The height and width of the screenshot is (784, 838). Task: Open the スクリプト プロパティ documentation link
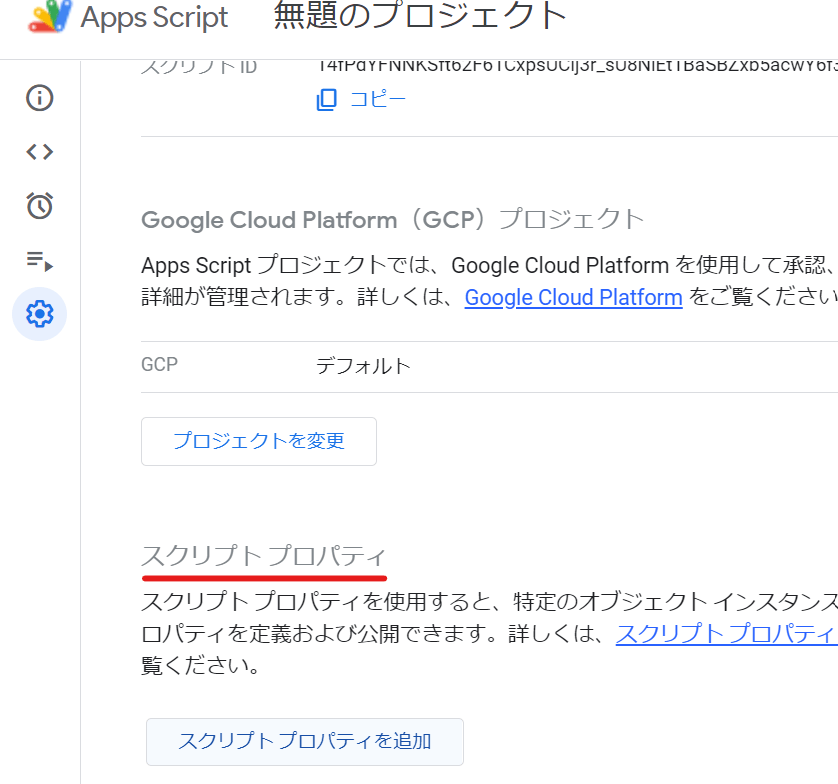[x=726, y=634]
